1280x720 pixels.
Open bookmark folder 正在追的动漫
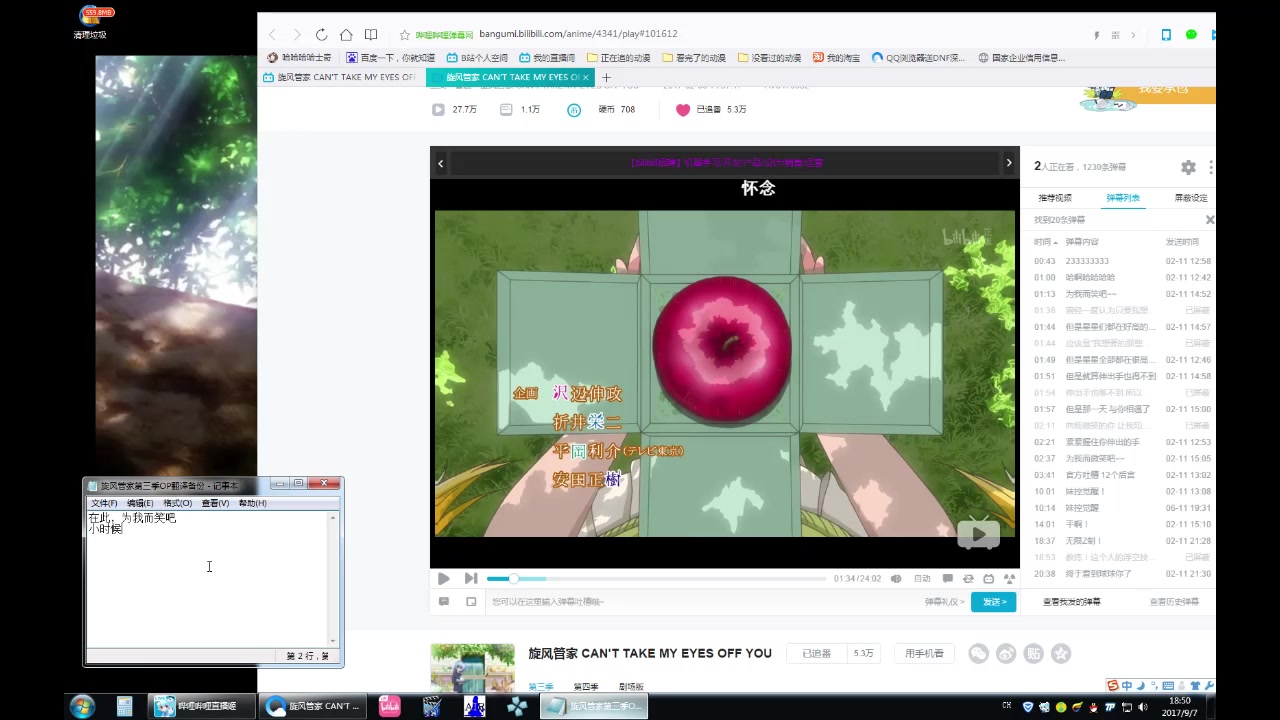[619, 58]
